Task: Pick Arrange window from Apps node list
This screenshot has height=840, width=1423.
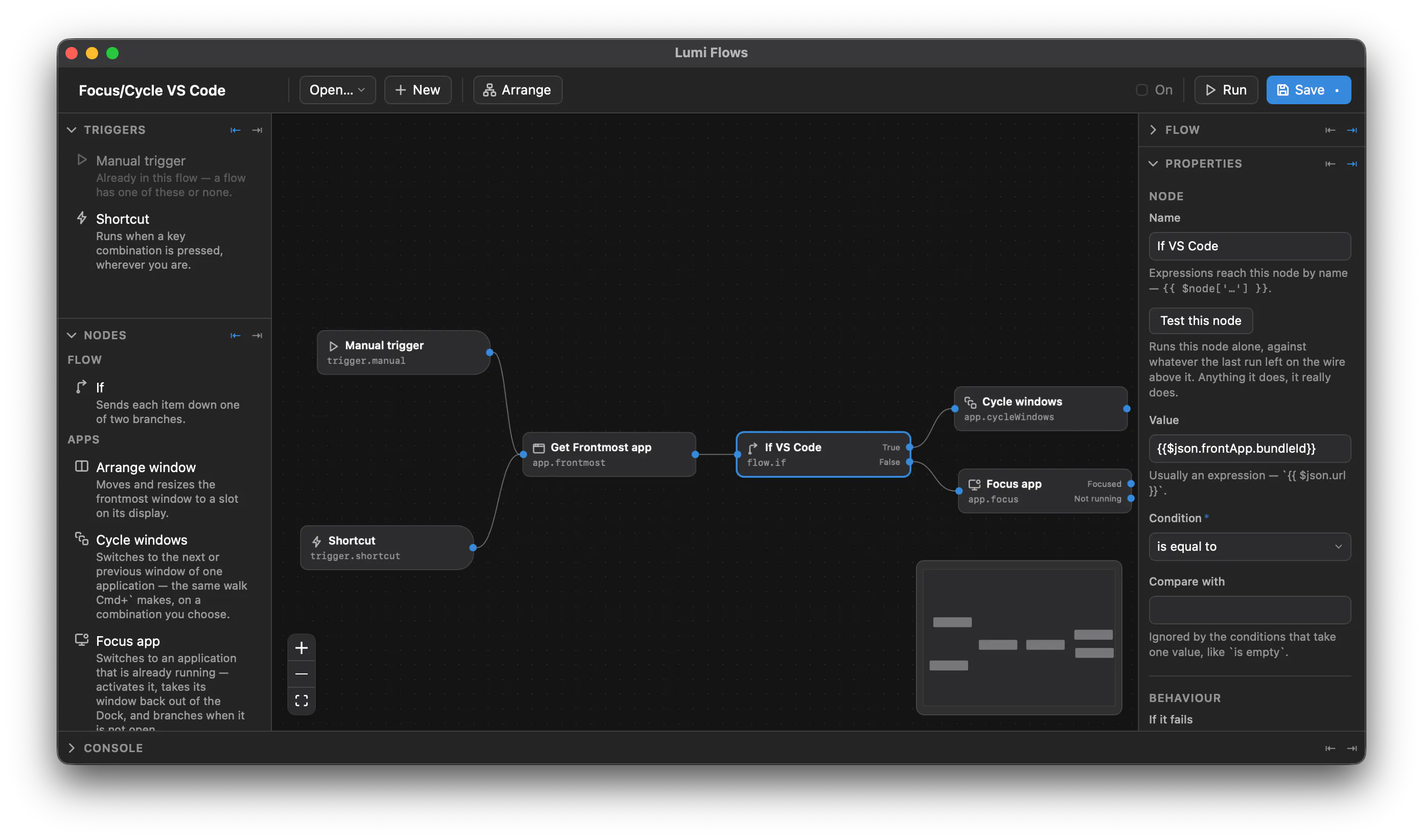Action: click(165, 490)
